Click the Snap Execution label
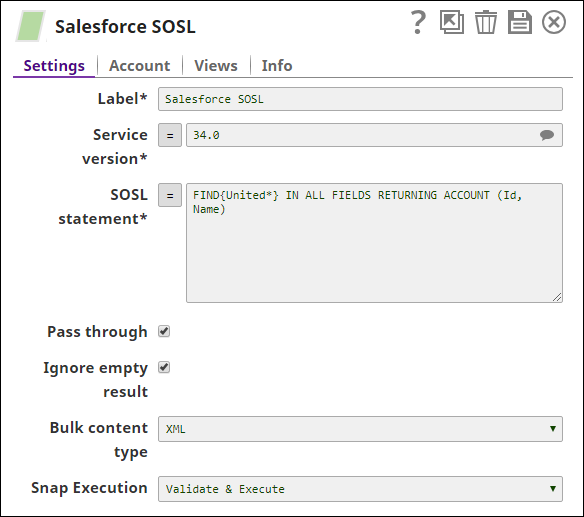 pos(89,488)
